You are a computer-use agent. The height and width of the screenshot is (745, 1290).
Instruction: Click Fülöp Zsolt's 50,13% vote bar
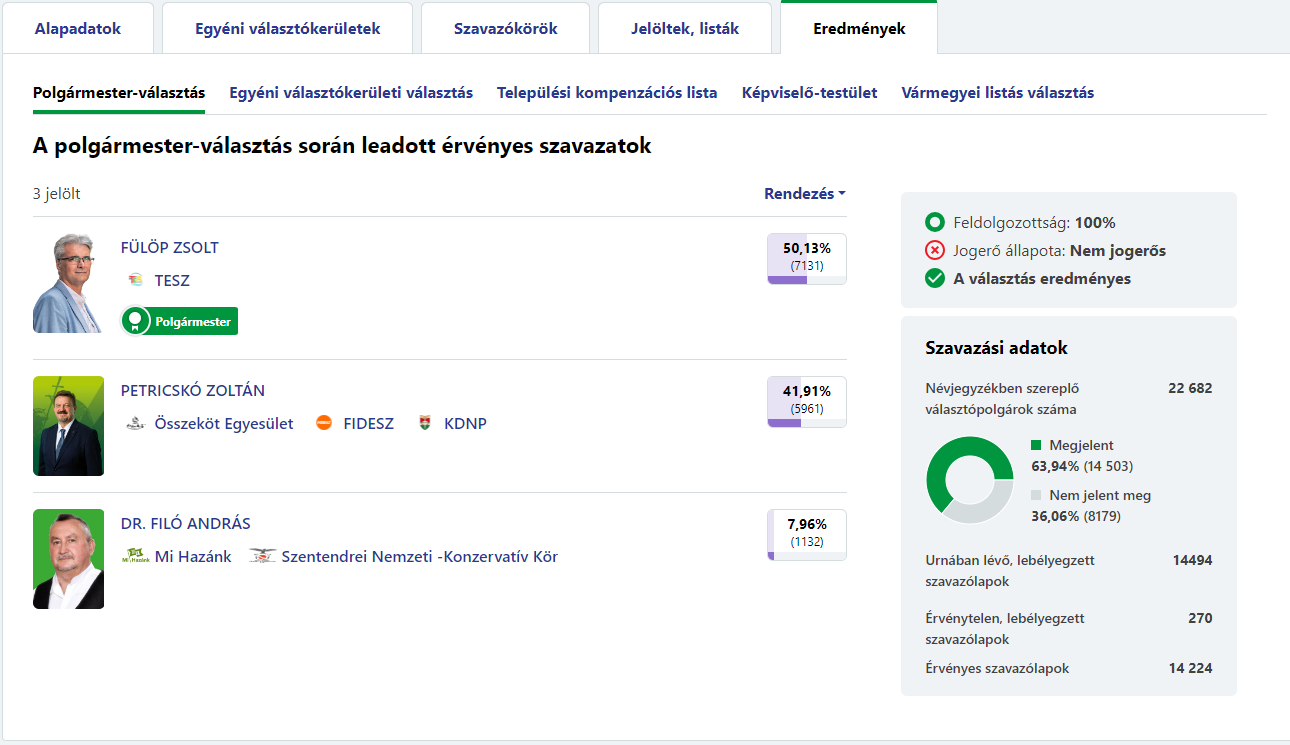(806, 259)
